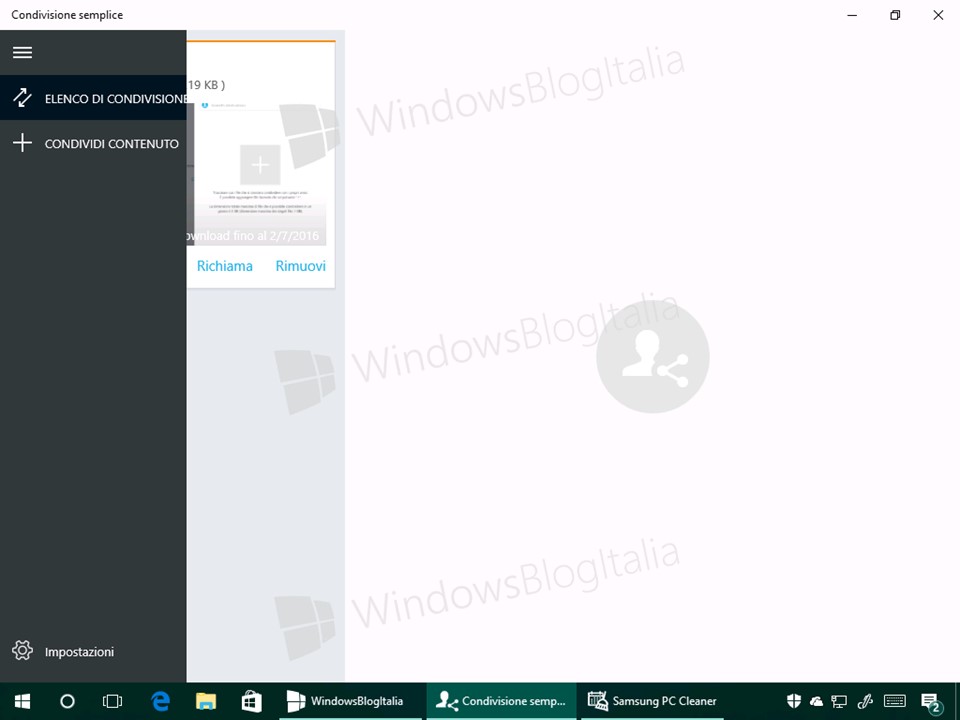Open Impostazioni settings
This screenshot has width=960, height=720.
pyautogui.click(x=93, y=651)
